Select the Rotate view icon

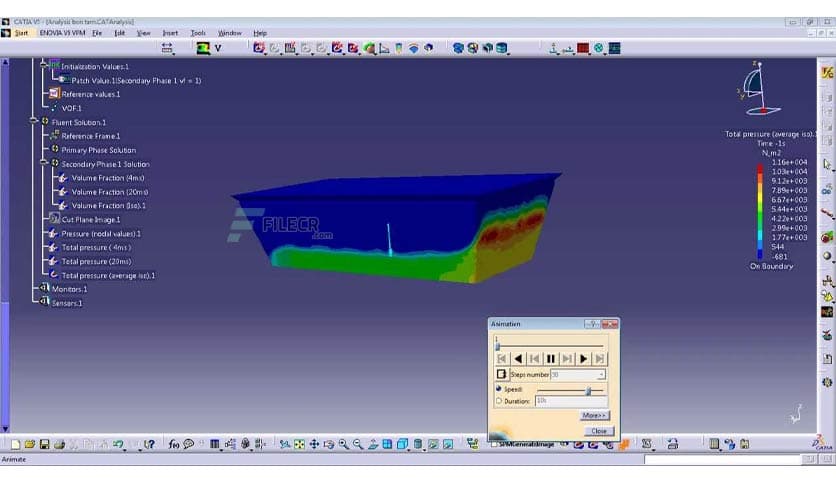click(x=329, y=444)
